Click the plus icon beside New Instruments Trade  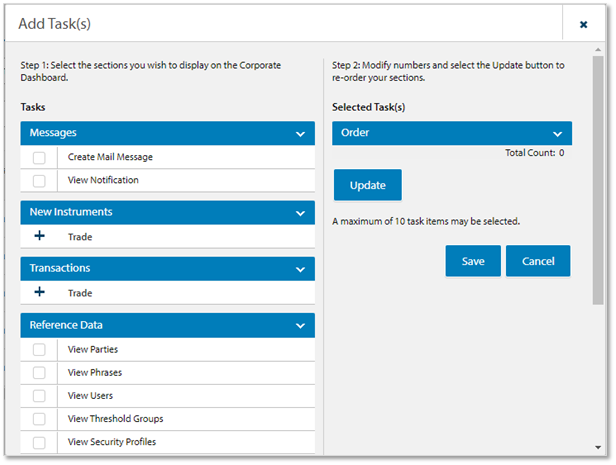[39, 237]
